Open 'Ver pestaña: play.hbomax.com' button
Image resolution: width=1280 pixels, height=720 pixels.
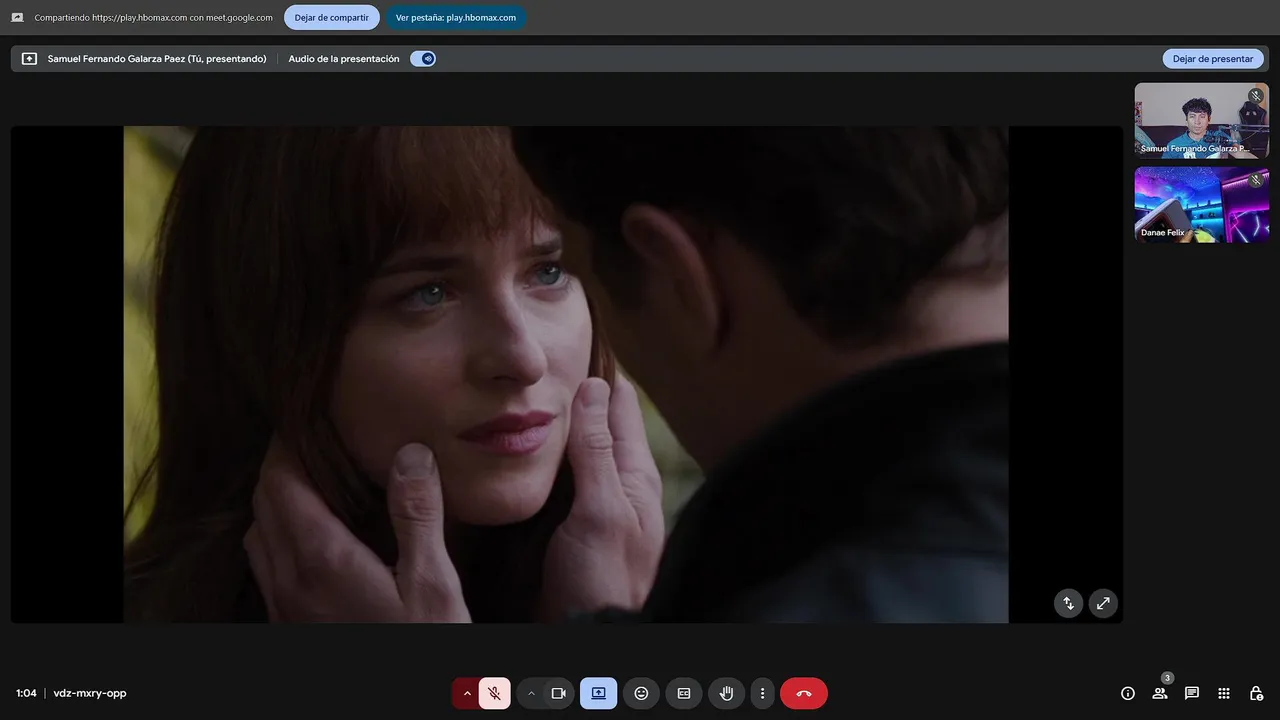point(456,17)
